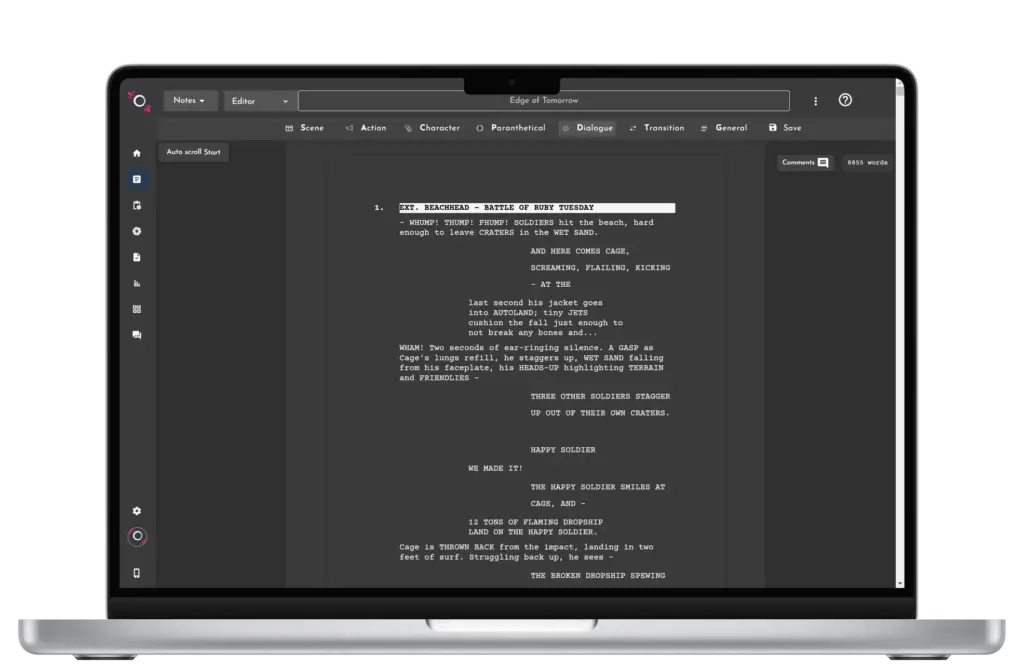
Task: Click the THREE OTHER SOLDIERS STAGGER line
Action: pyautogui.click(x=600, y=396)
